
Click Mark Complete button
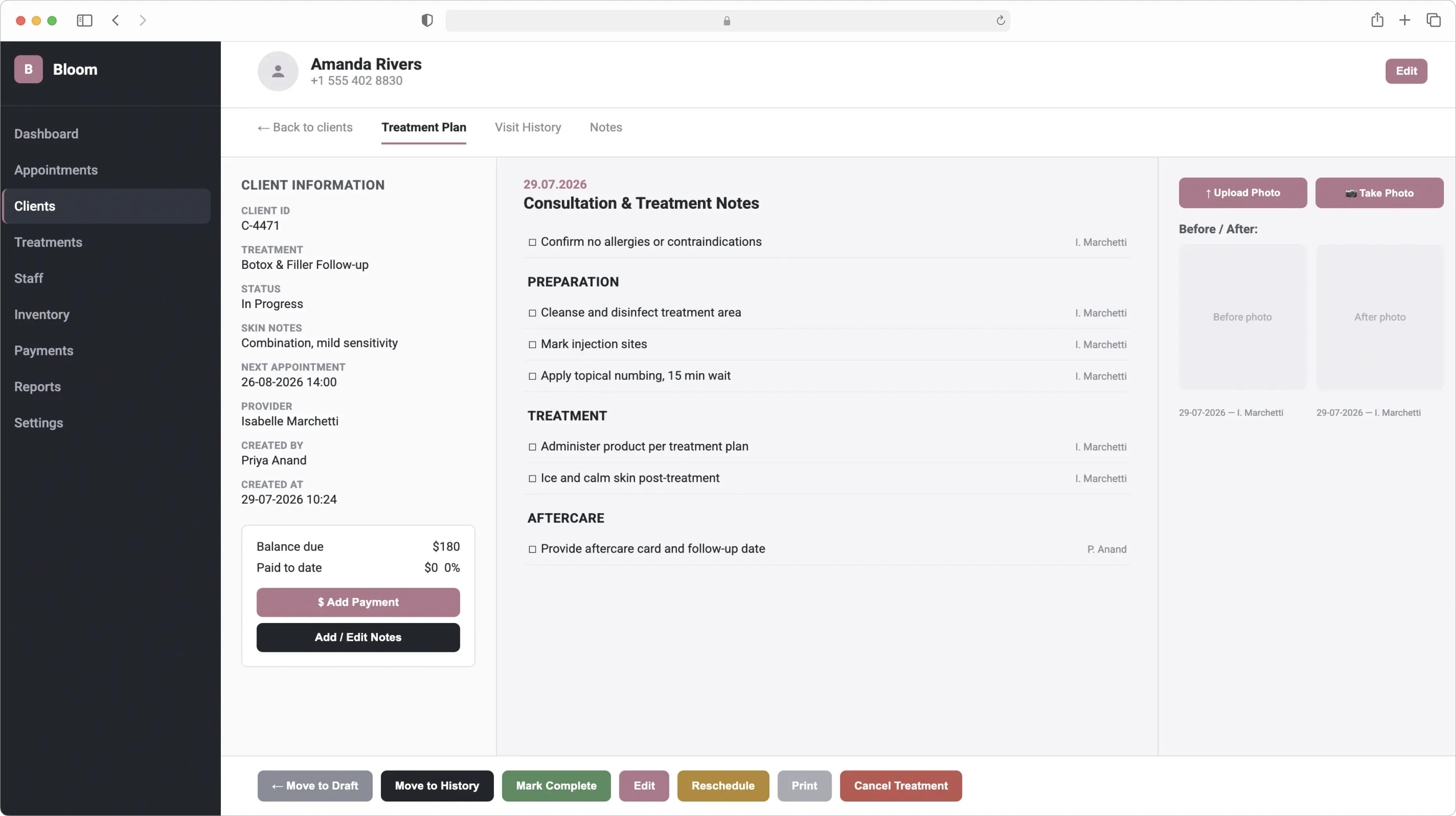coord(556,786)
